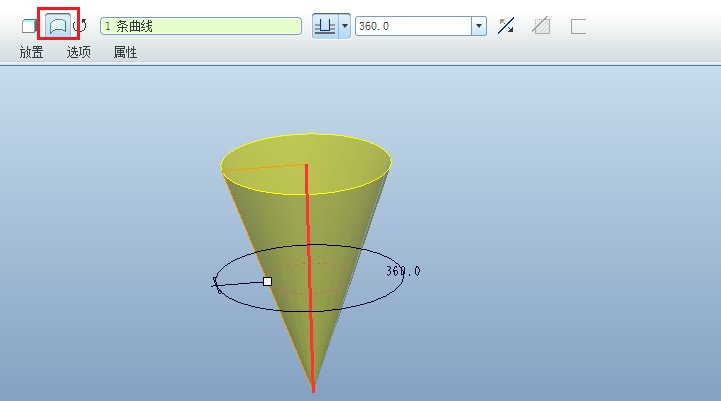Expand the depth option dropdown arrow
The image size is (721, 401).
[345, 26]
